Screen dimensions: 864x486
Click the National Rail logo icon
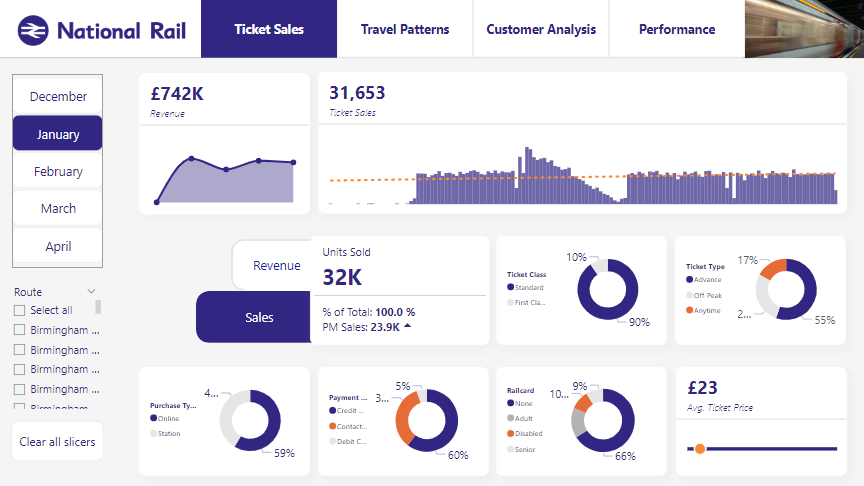coord(33,29)
